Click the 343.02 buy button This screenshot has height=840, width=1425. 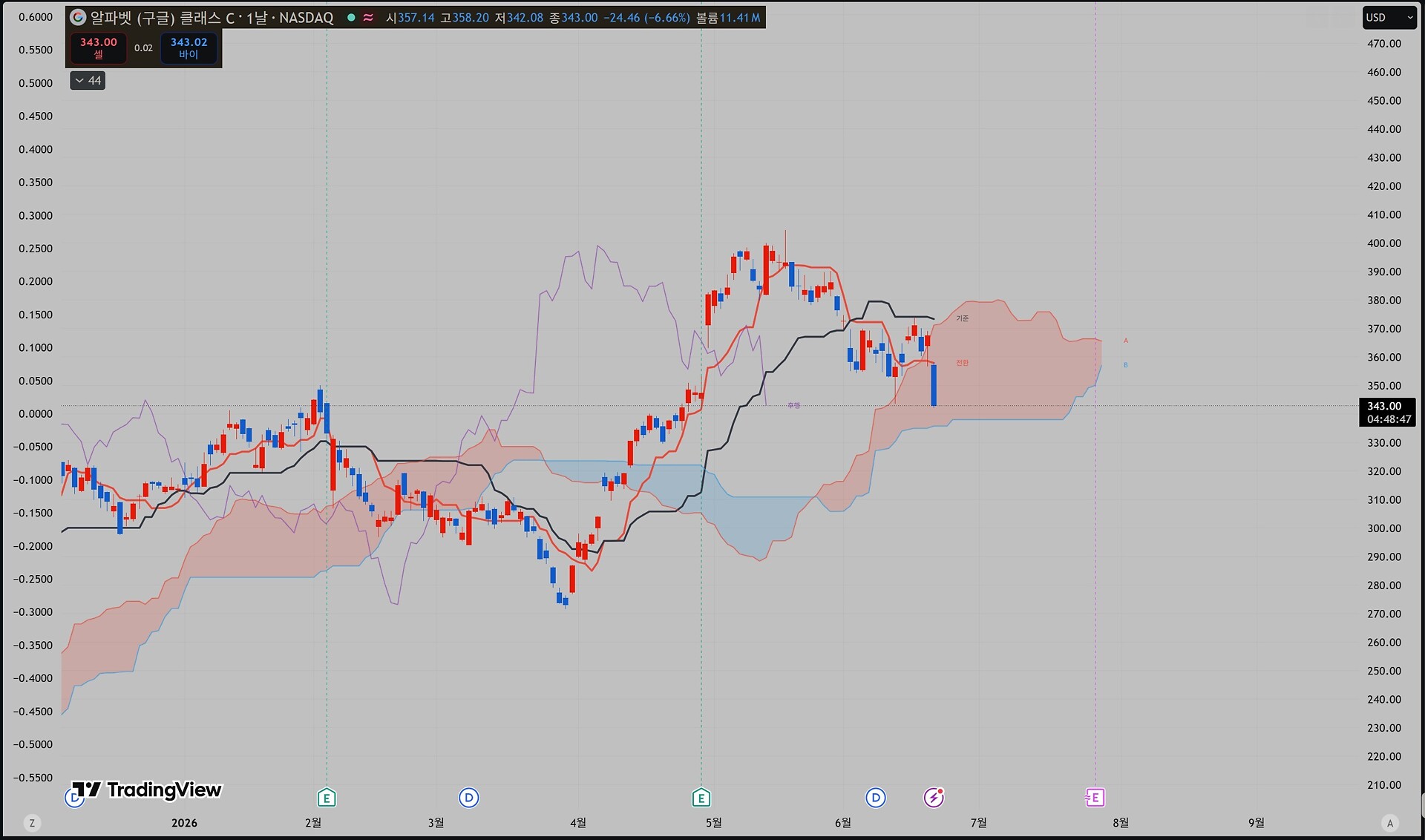click(x=189, y=48)
